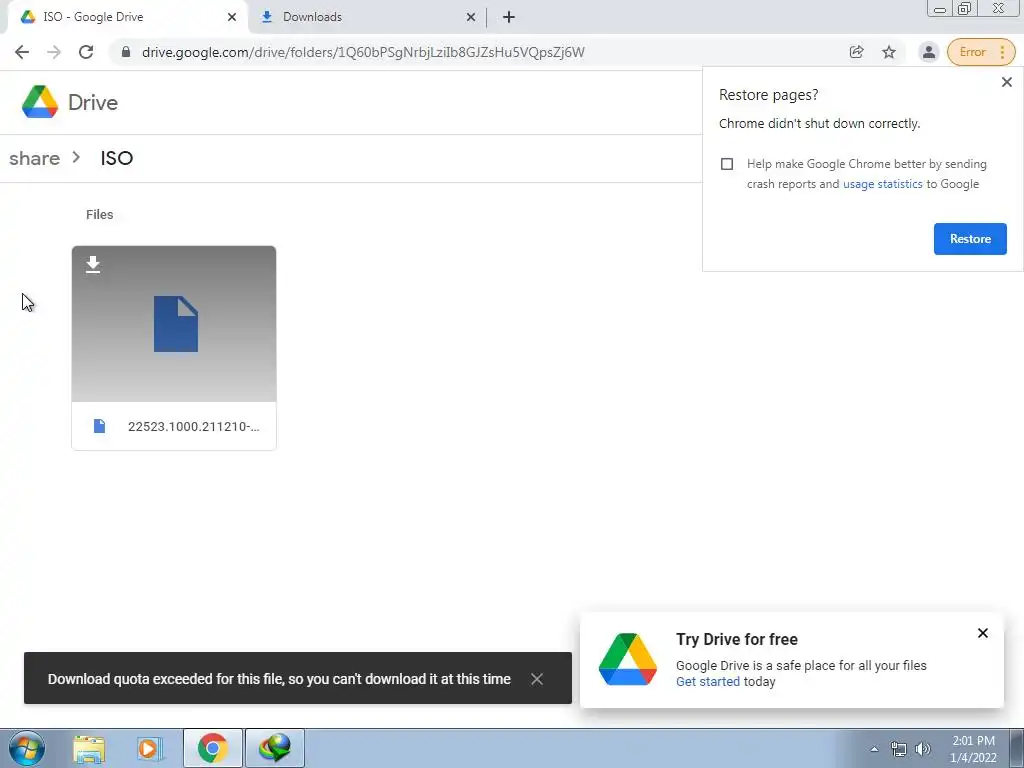1024x768 pixels.
Task: Click the network tray icon
Action: [x=899, y=749]
